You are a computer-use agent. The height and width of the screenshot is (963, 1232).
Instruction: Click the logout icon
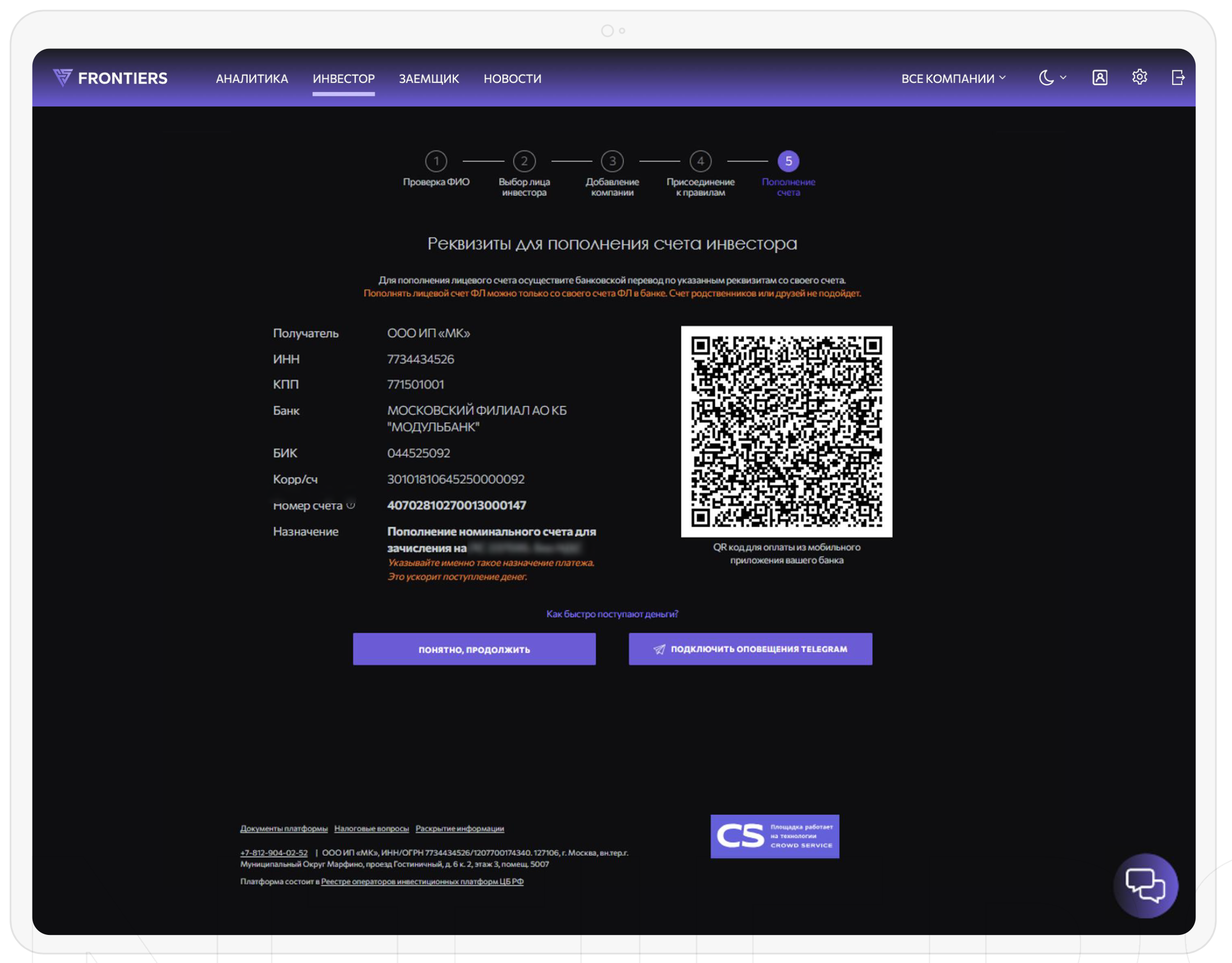pyautogui.click(x=1177, y=77)
